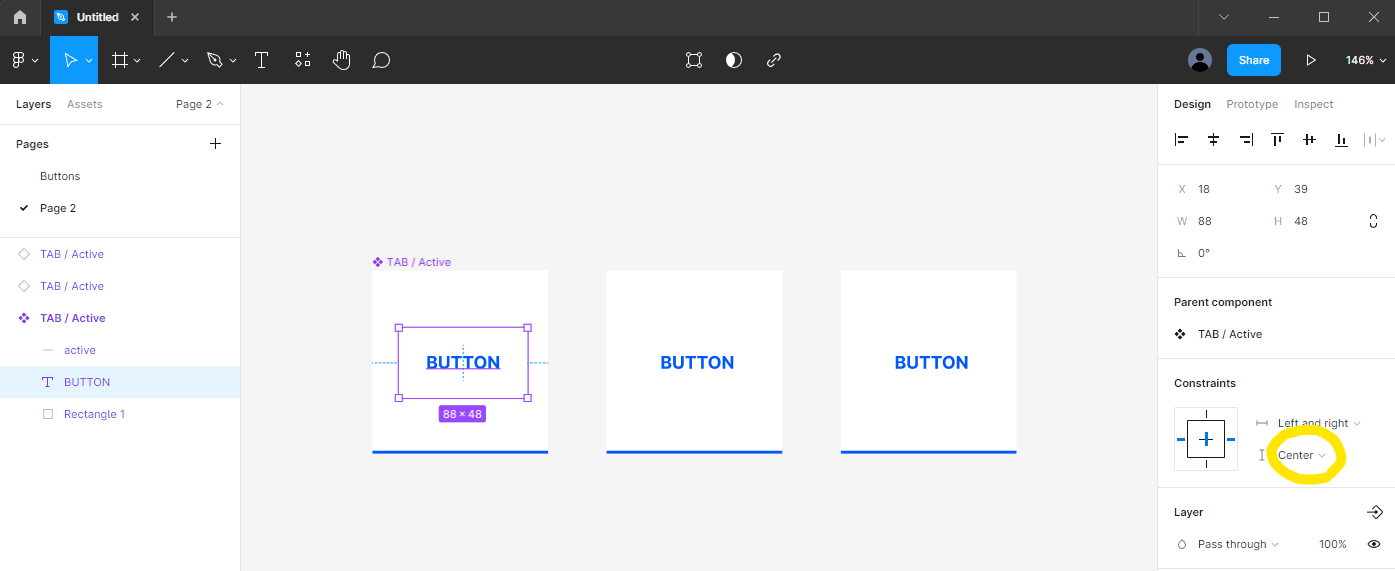Click the create link icon
Image resolution: width=1395 pixels, height=571 pixels.
[x=774, y=60]
